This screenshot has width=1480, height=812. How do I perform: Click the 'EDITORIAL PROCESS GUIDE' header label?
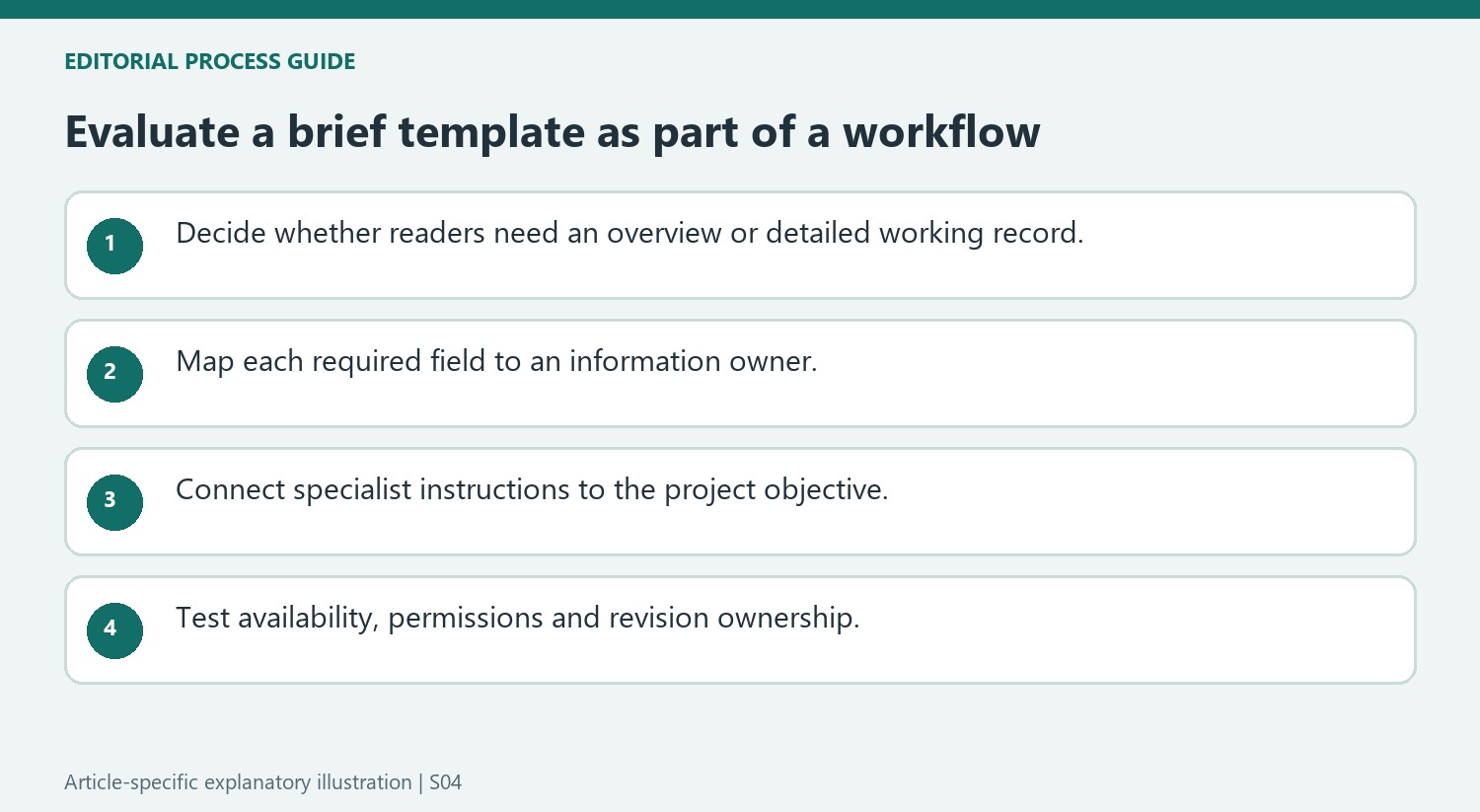click(210, 61)
